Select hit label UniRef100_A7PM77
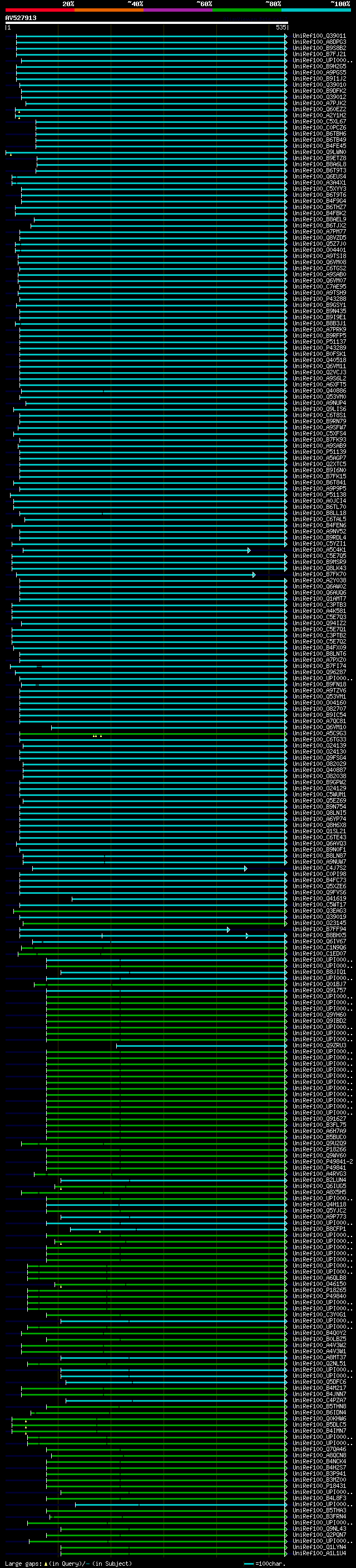356x1568 pixels. 319,232
